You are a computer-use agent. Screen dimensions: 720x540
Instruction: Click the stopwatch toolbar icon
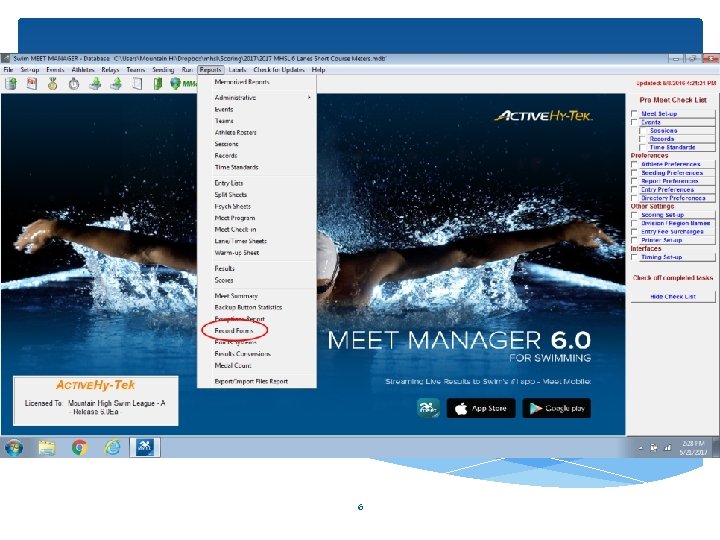point(74,84)
